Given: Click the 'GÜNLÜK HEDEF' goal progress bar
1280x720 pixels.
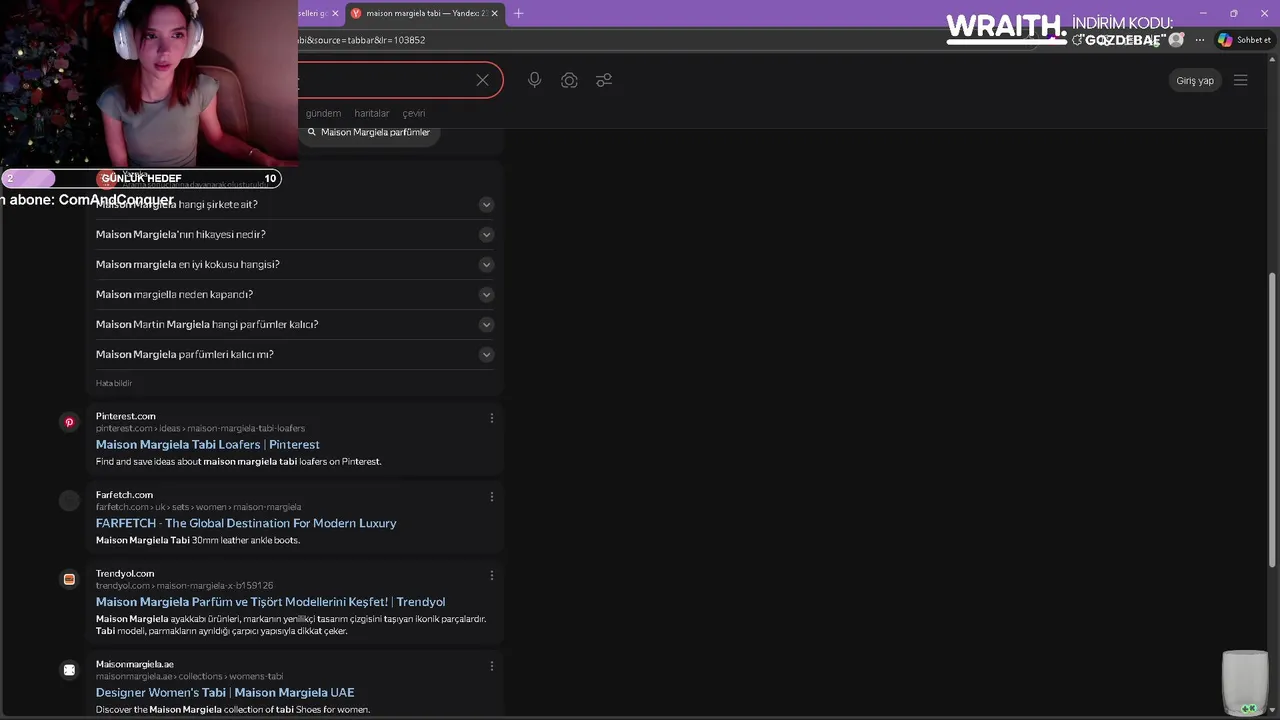Looking at the screenshot, I should click(141, 179).
